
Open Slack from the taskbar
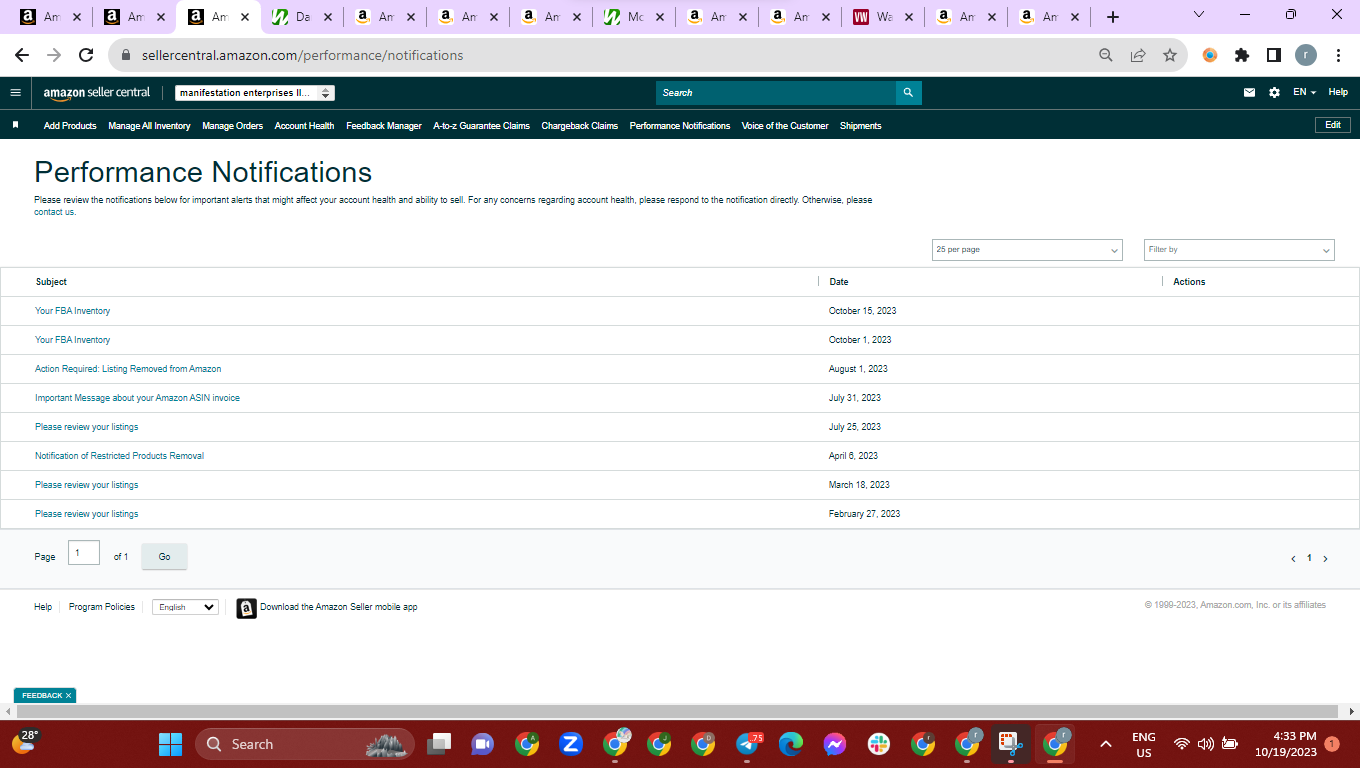(x=879, y=744)
